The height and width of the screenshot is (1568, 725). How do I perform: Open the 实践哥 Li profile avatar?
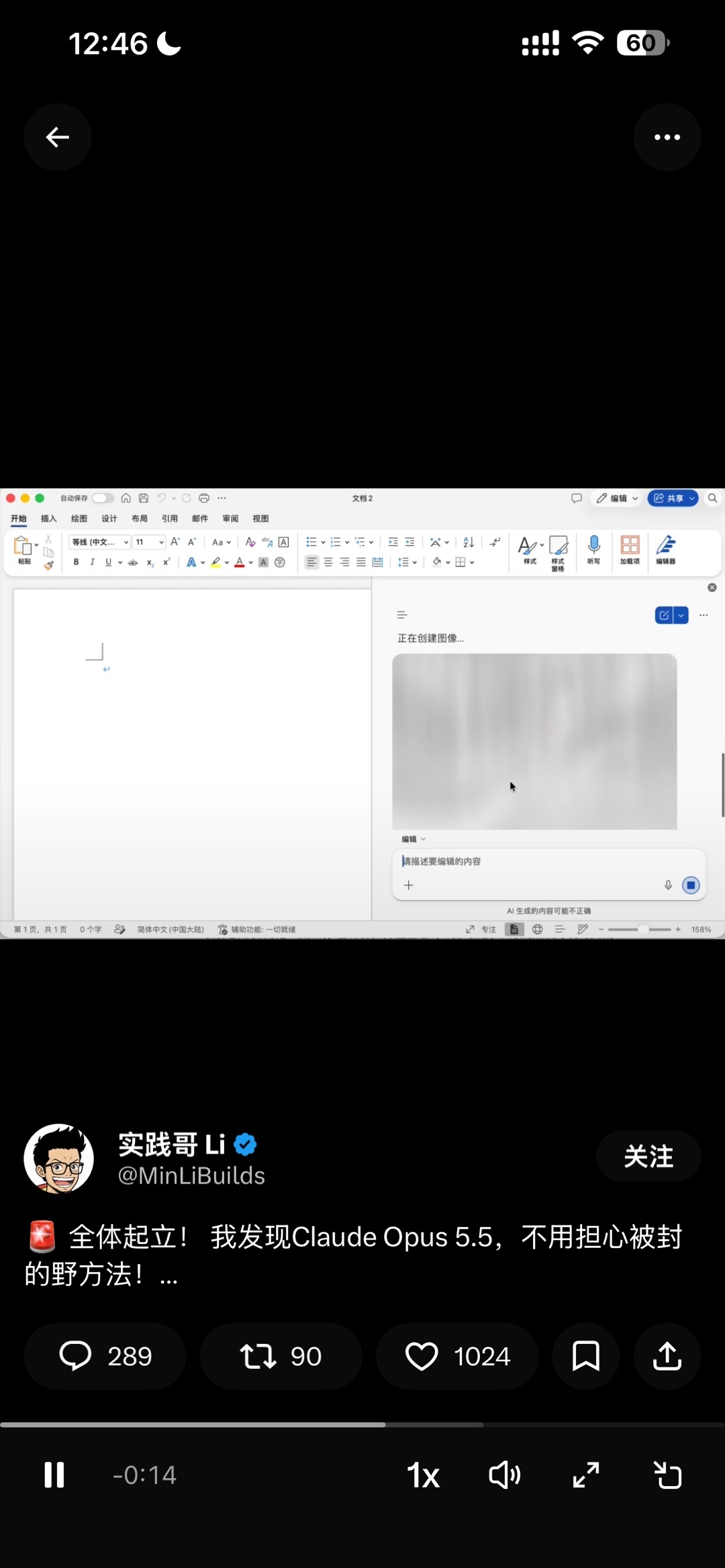[x=59, y=1159]
